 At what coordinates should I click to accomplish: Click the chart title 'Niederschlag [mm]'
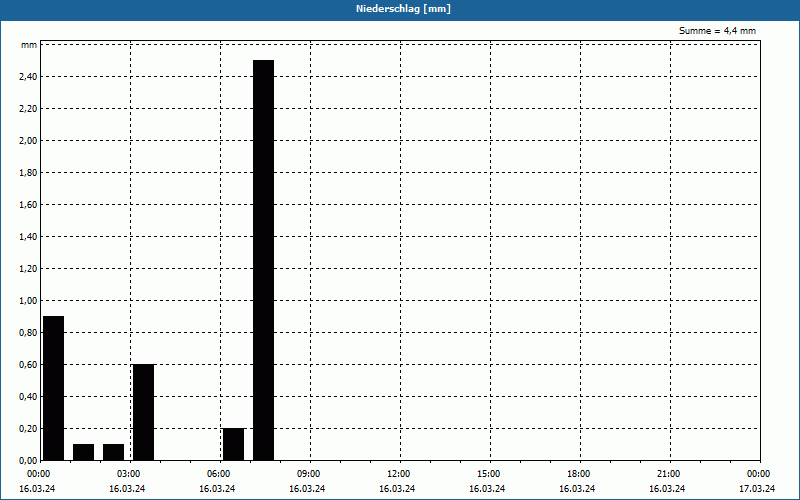403,9
